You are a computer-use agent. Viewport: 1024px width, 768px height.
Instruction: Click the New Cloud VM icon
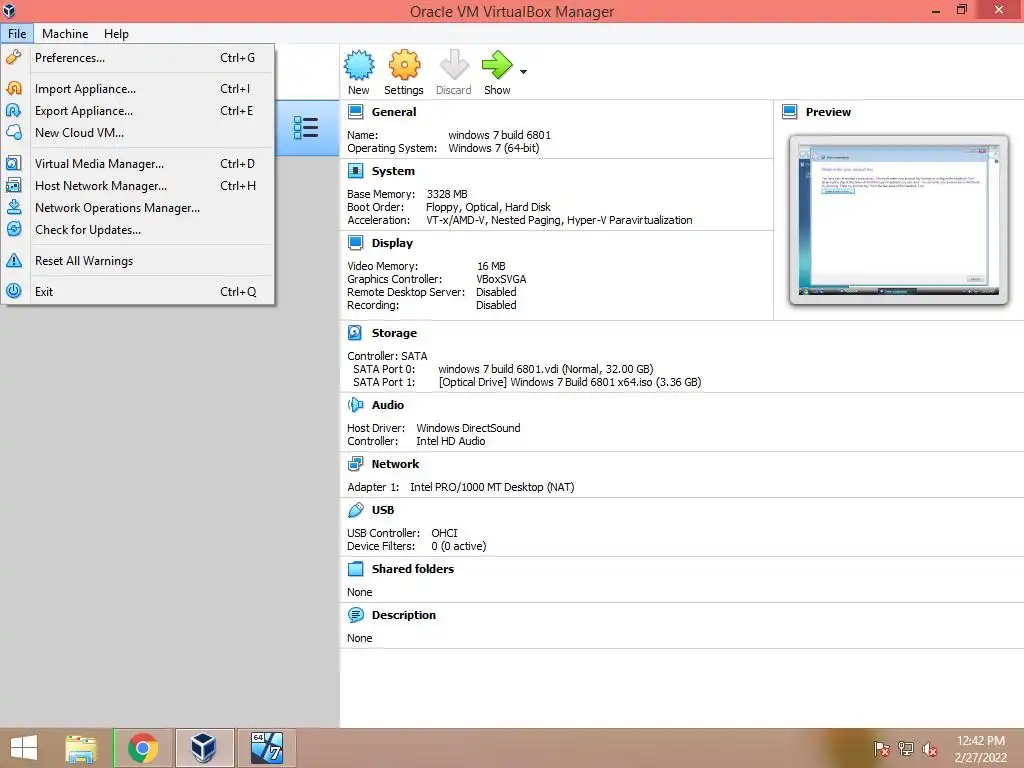tap(14, 133)
